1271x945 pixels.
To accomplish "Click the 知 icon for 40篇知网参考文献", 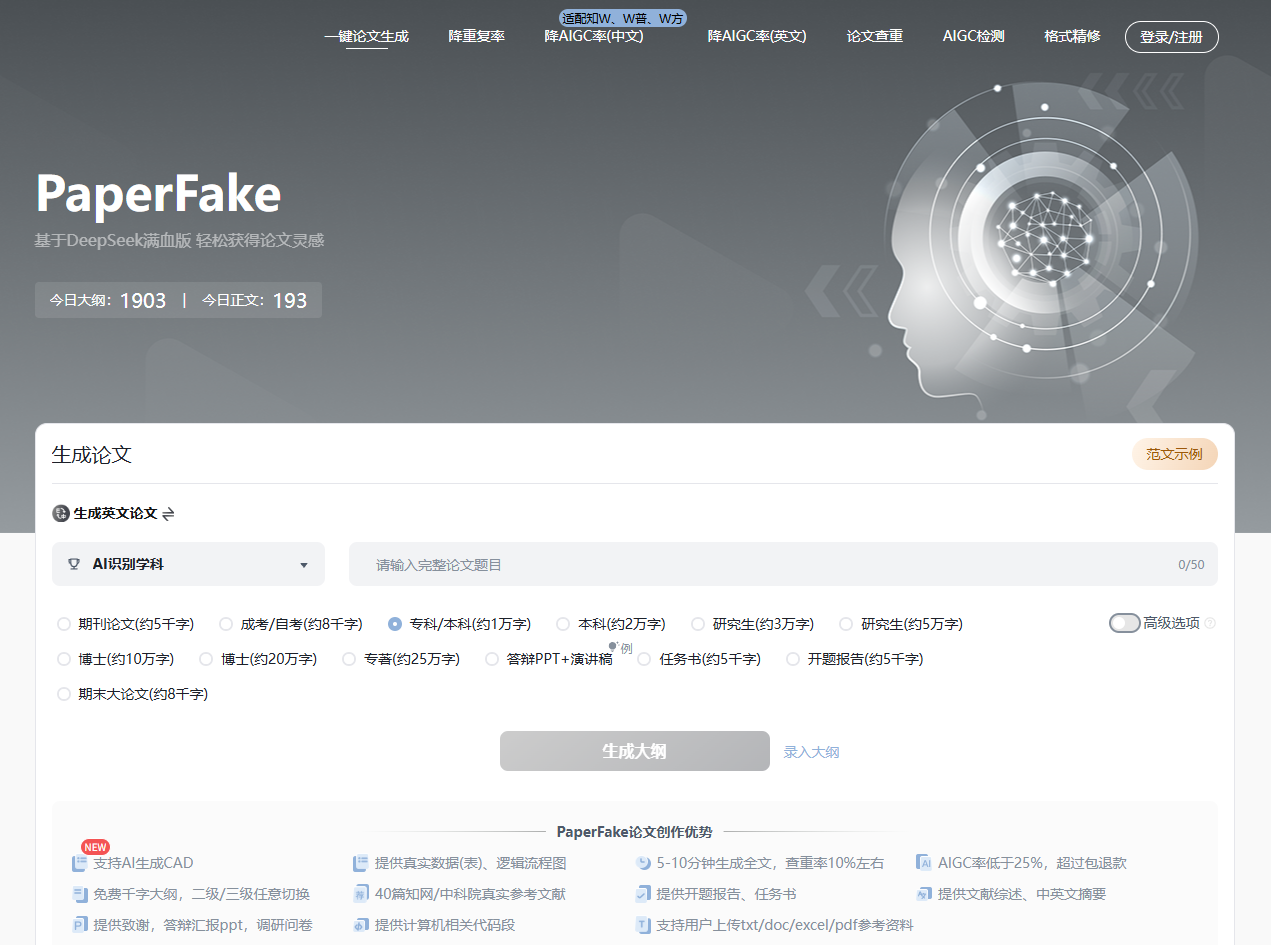I will pos(361,893).
